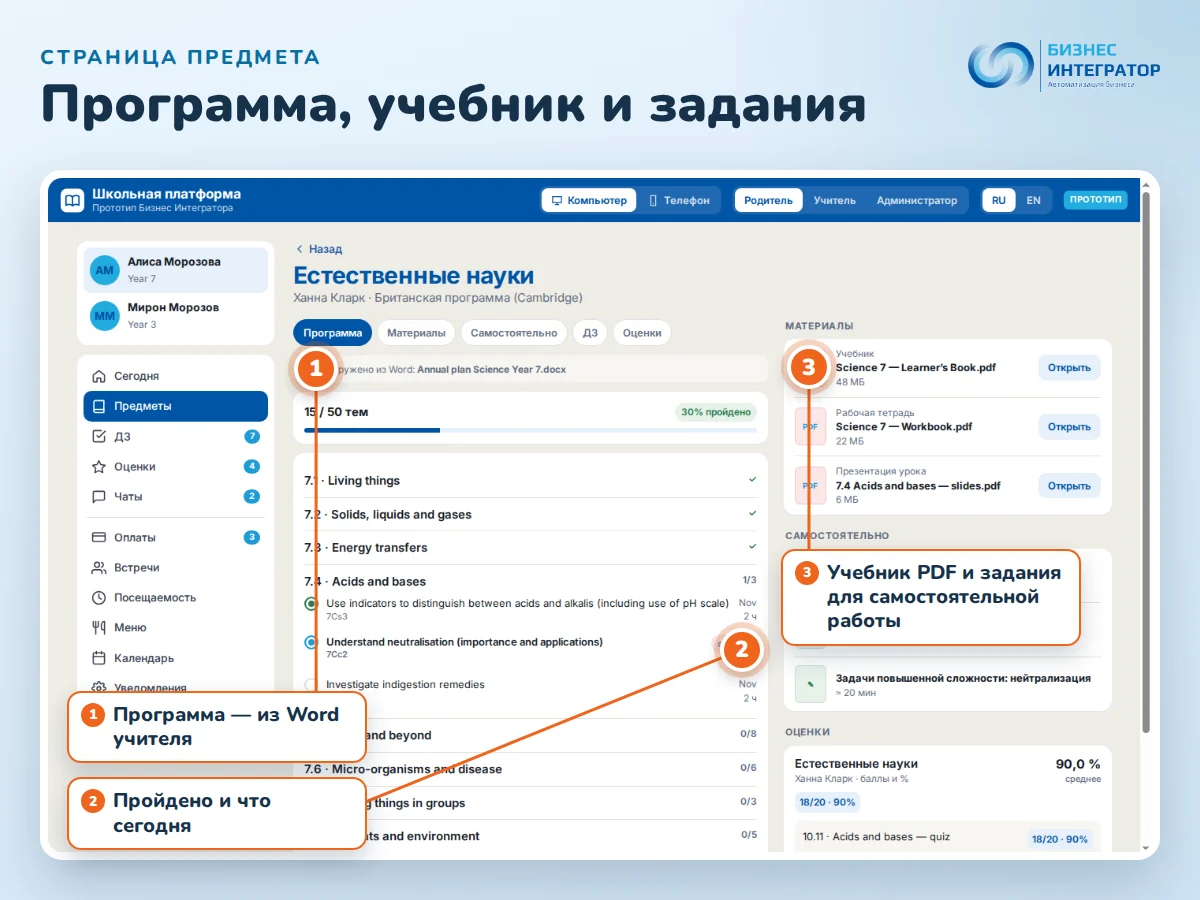Click the 10.11 Acids and bases quiz row

coord(948,838)
